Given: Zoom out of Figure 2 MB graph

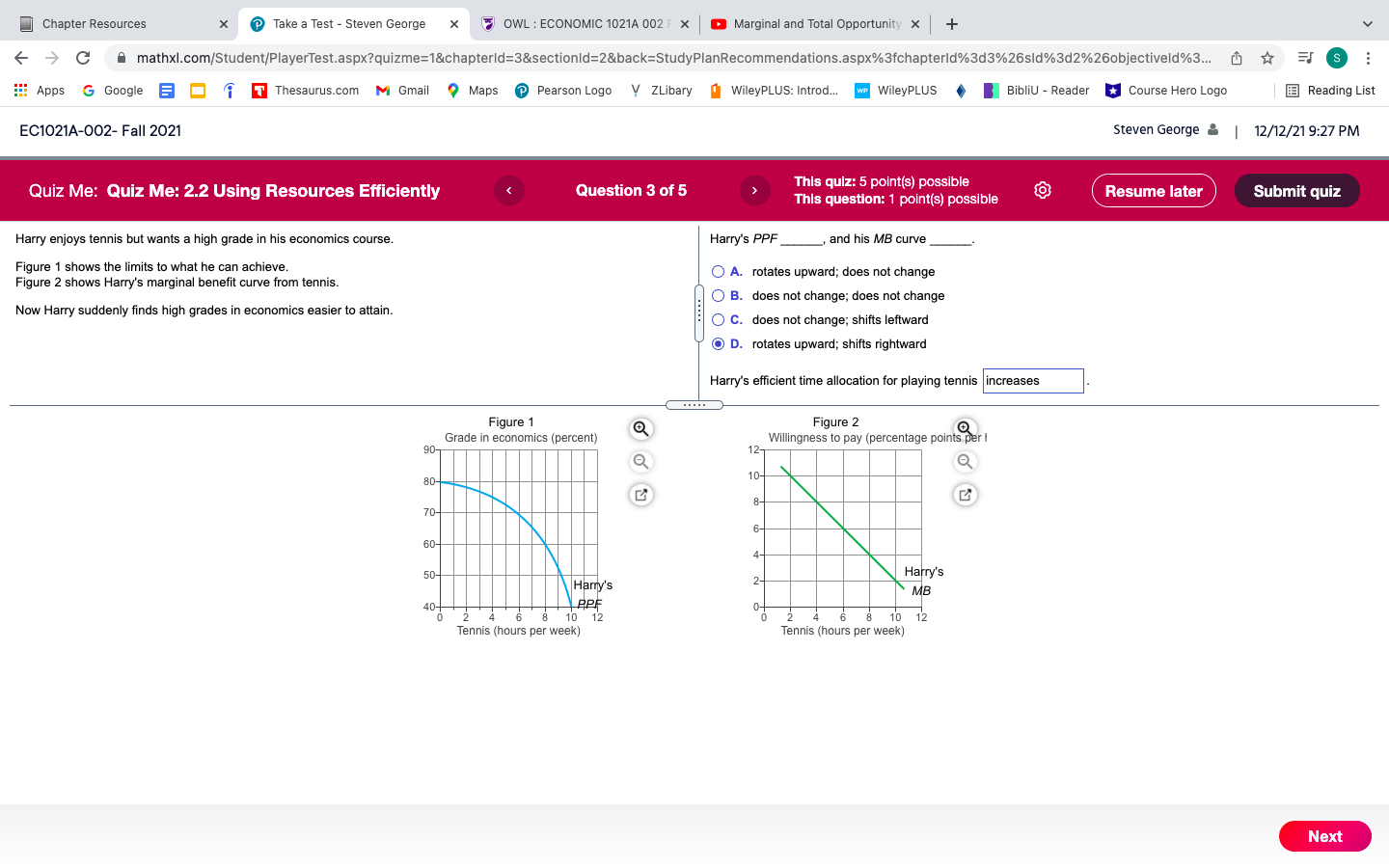Looking at the screenshot, I should coord(965,461).
